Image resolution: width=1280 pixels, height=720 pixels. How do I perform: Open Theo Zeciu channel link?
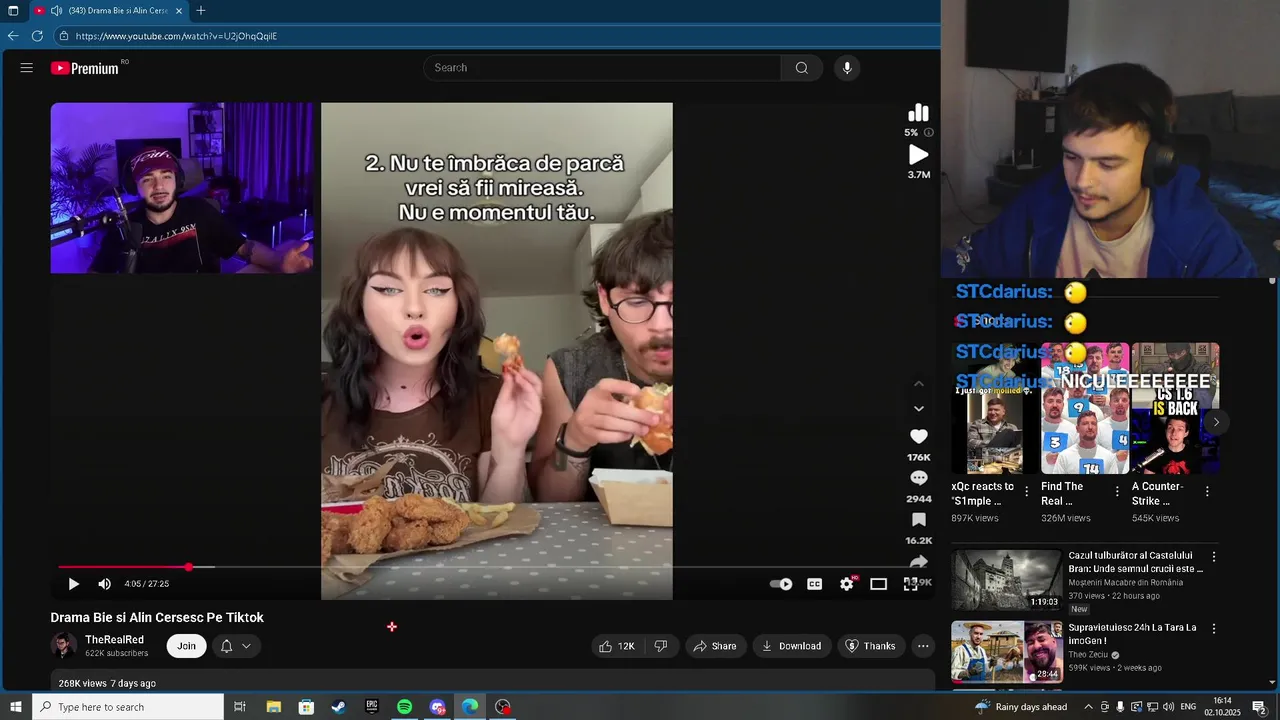tap(1088, 655)
